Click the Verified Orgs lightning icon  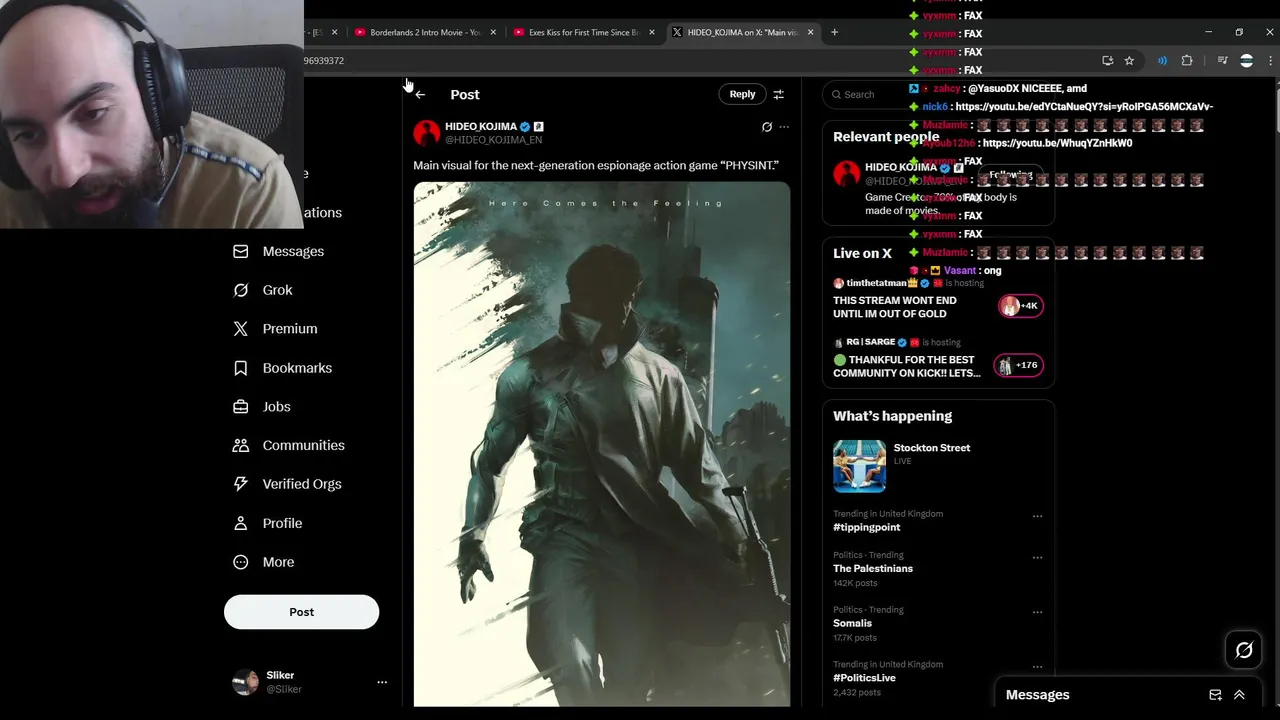(x=240, y=484)
